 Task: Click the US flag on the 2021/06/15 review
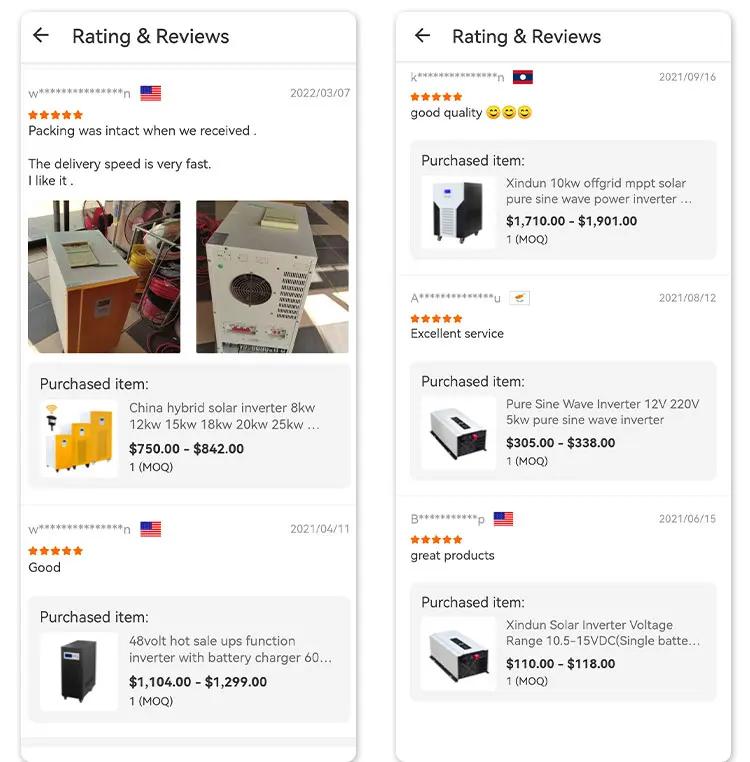(x=503, y=519)
